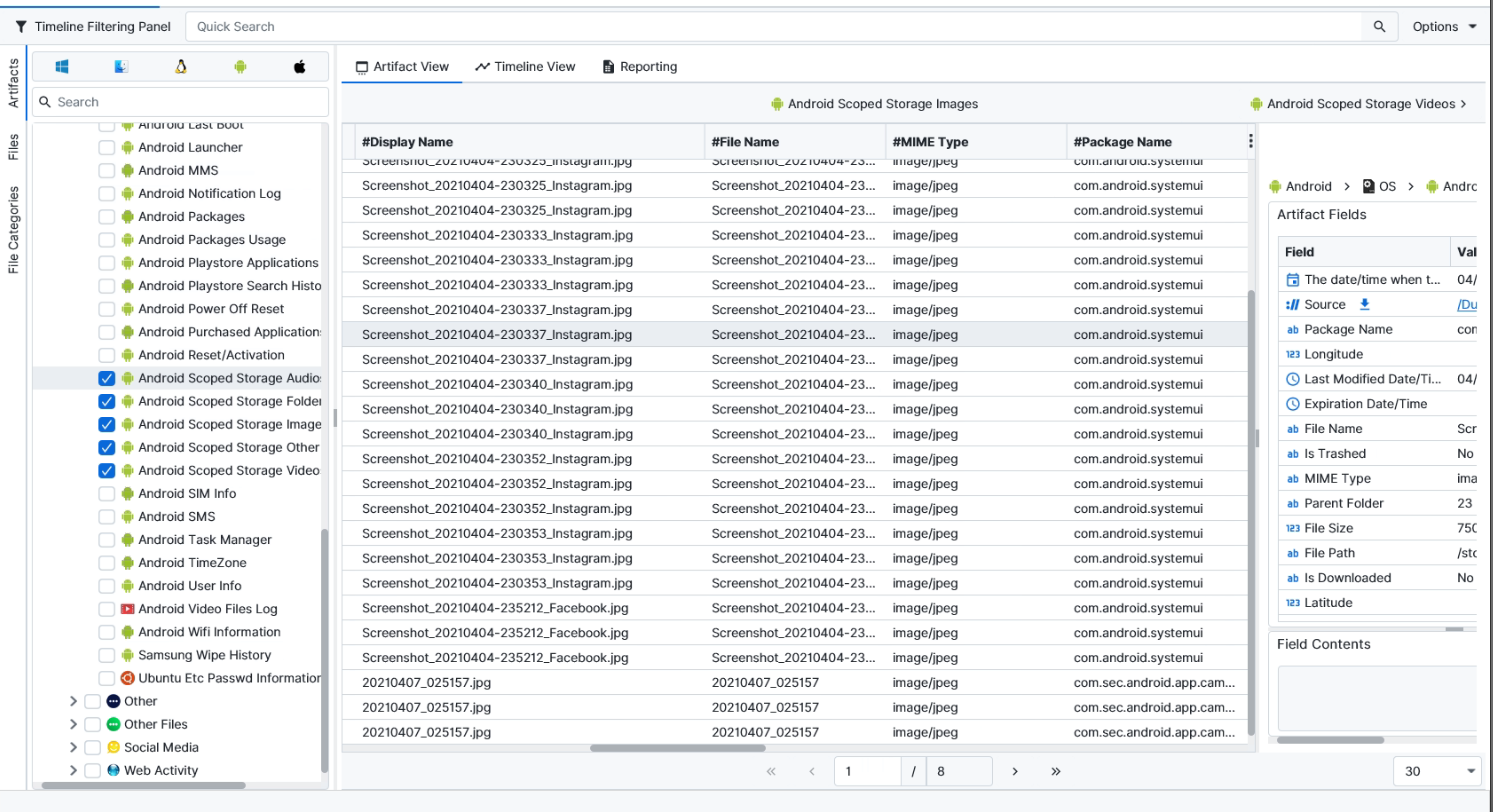This screenshot has height=812, width=1493.
Task: Expand the Social Media tree item
Action: point(72,747)
